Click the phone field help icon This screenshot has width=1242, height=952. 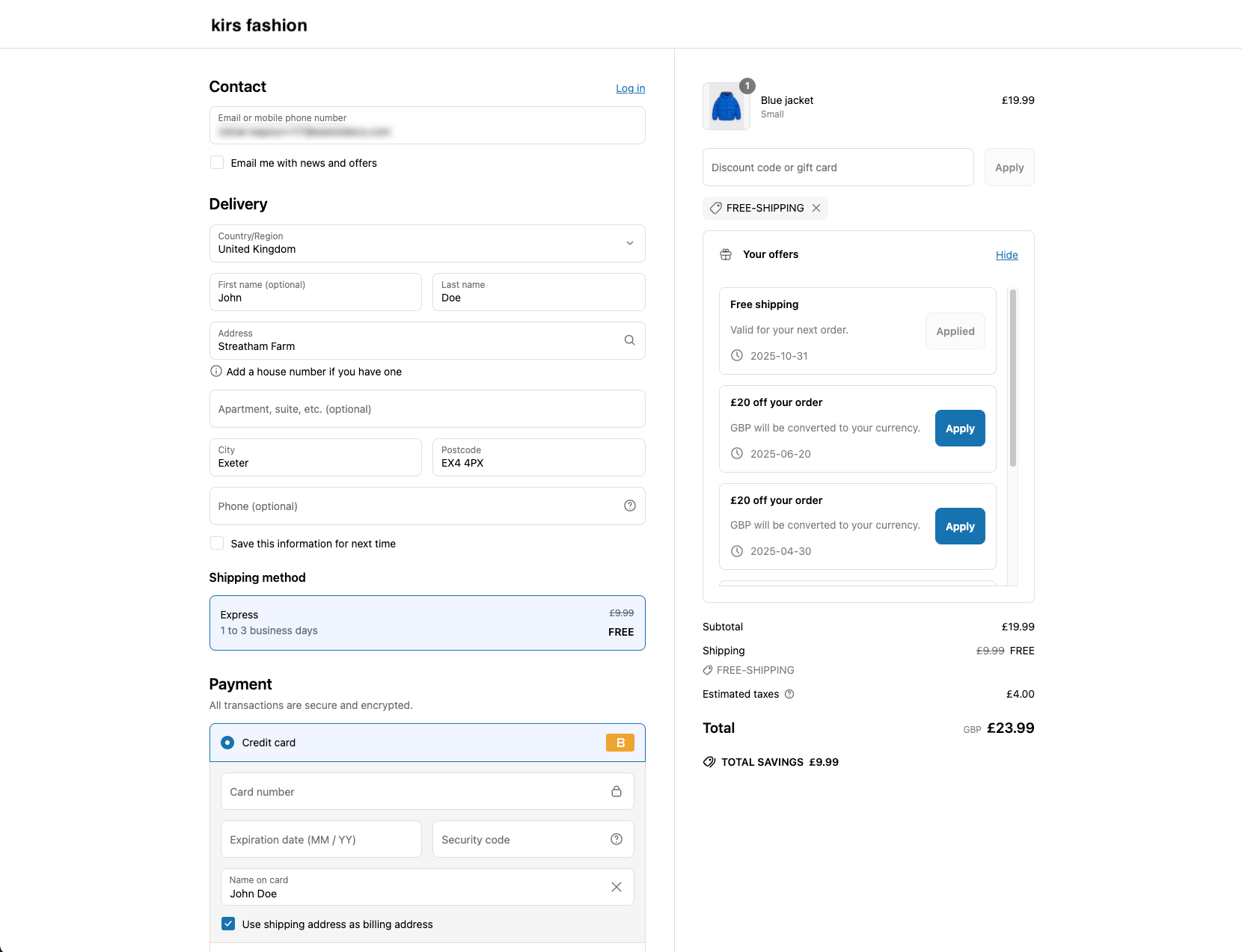[629, 506]
